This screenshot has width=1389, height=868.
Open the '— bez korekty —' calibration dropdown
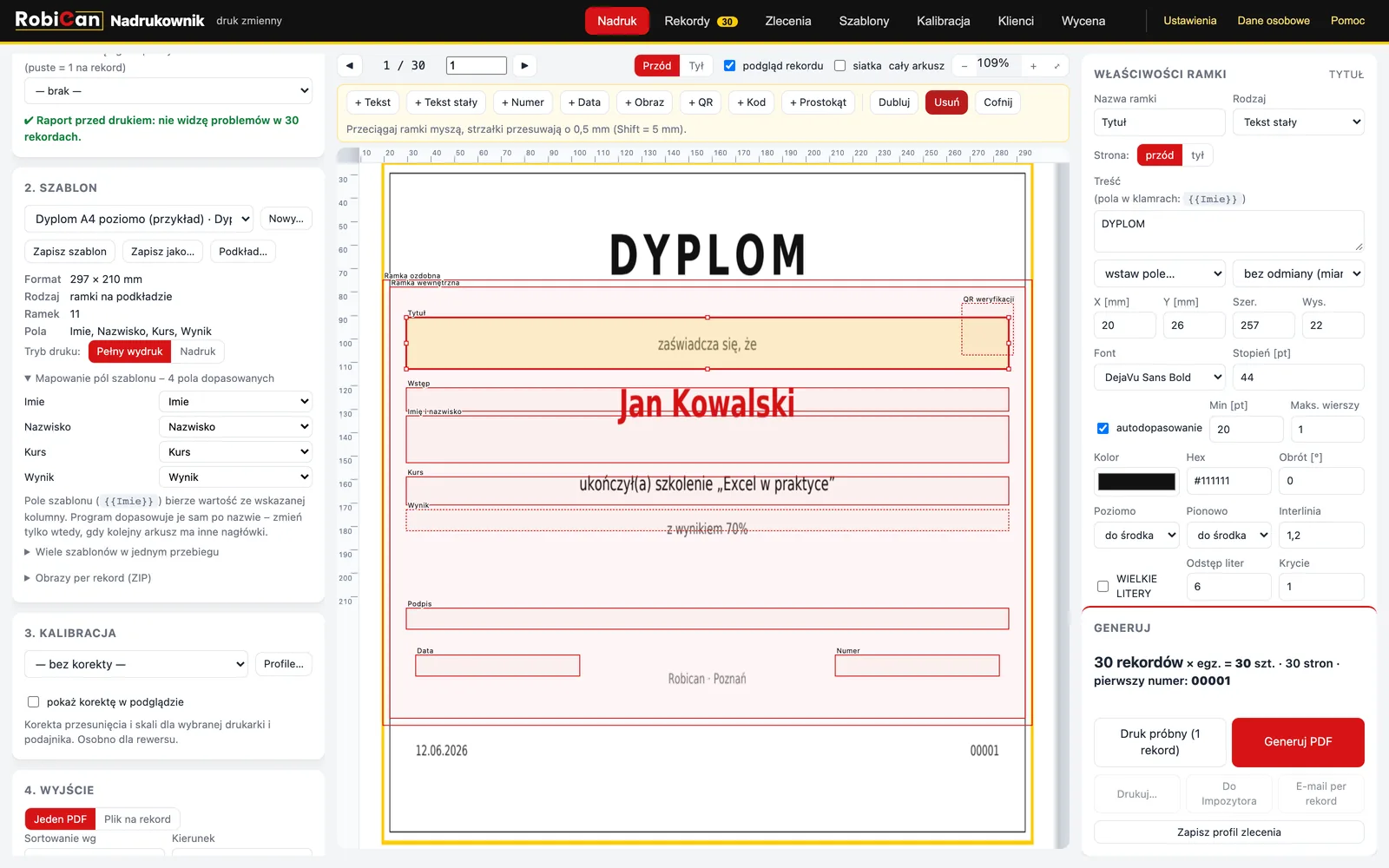[x=136, y=664]
